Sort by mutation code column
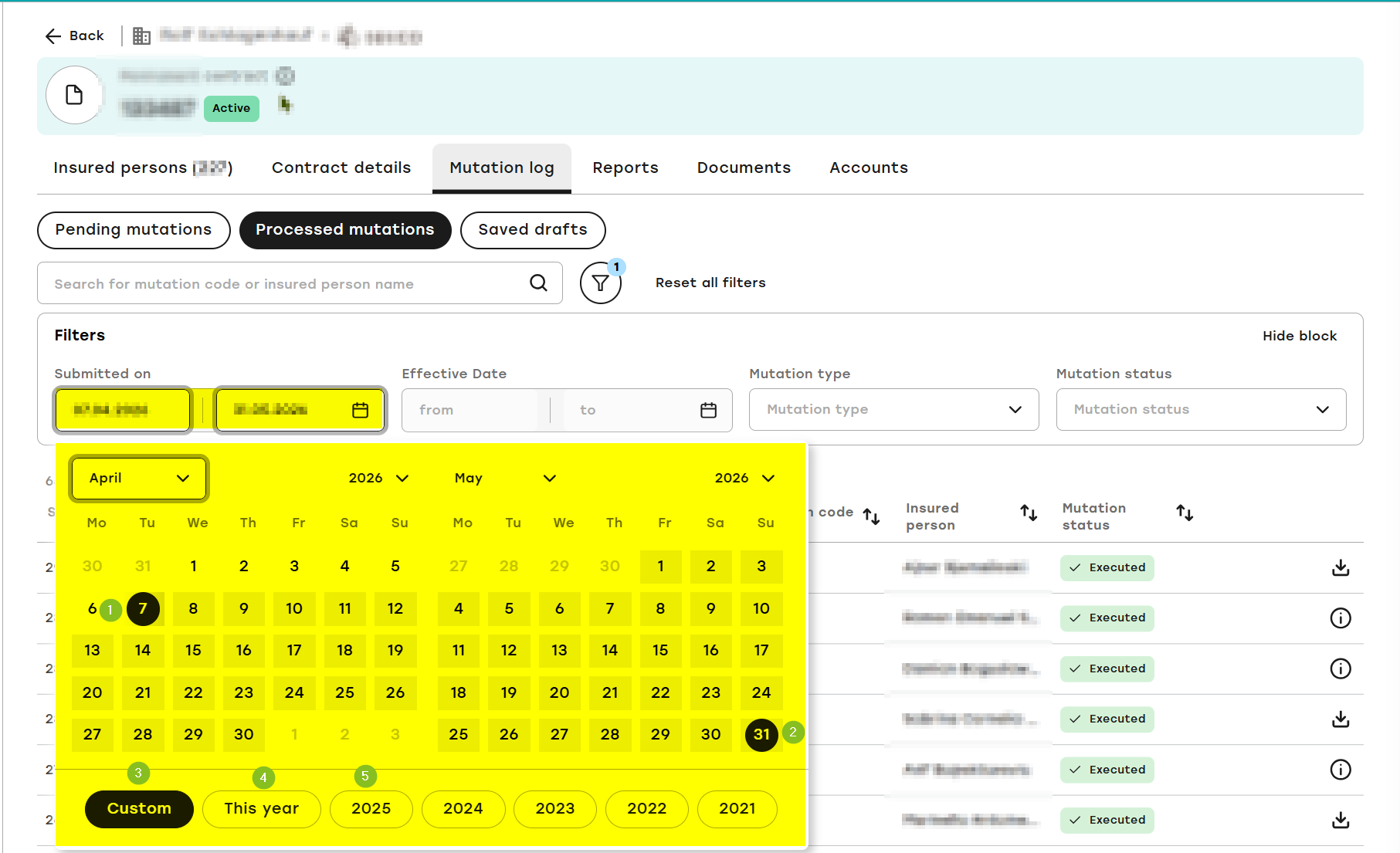The width and height of the screenshot is (1400, 853). click(871, 516)
